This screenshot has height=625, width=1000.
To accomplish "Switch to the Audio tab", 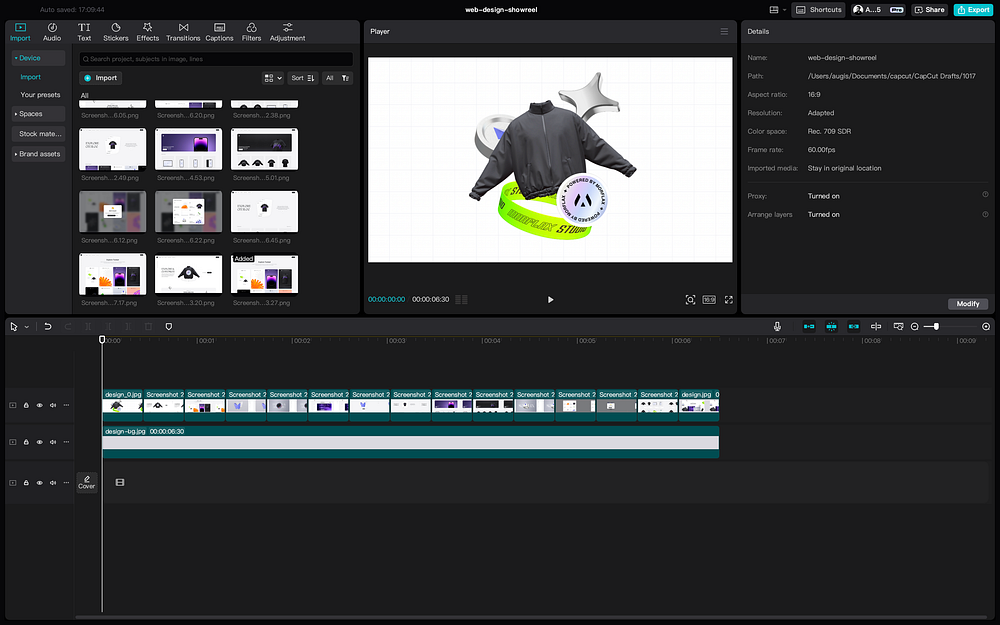I will pyautogui.click(x=51, y=31).
